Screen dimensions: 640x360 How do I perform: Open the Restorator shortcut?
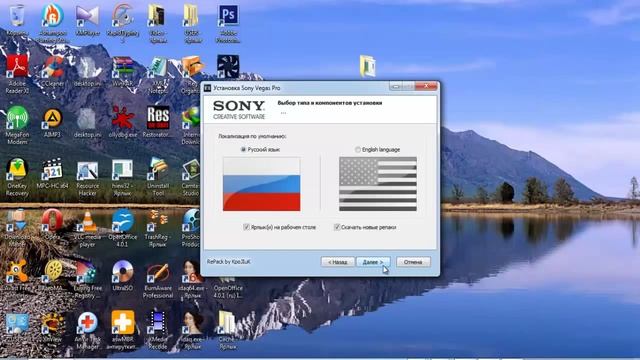click(x=158, y=118)
